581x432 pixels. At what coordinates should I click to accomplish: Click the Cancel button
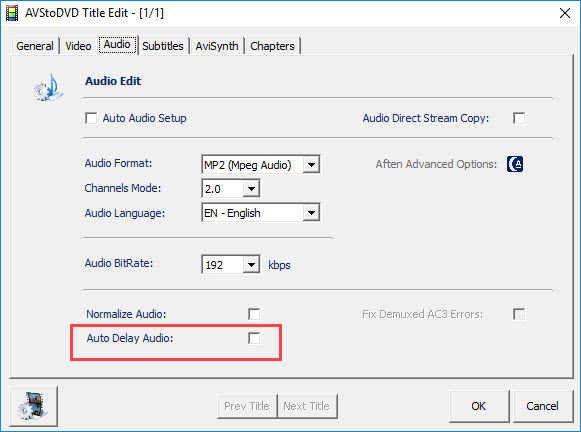coord(542,406)
